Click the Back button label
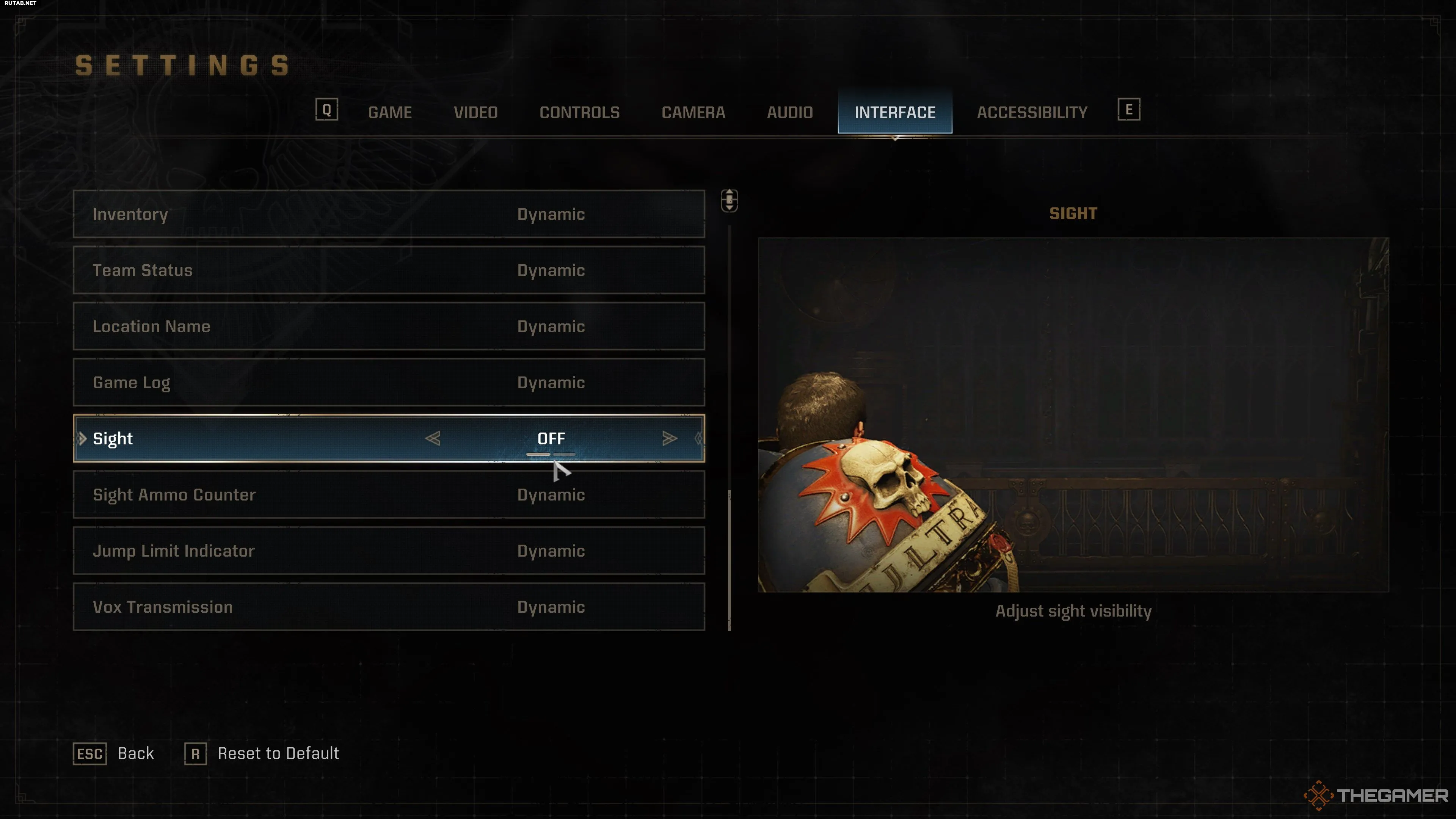Screen dimensions: 1456x819 (136, 753)
